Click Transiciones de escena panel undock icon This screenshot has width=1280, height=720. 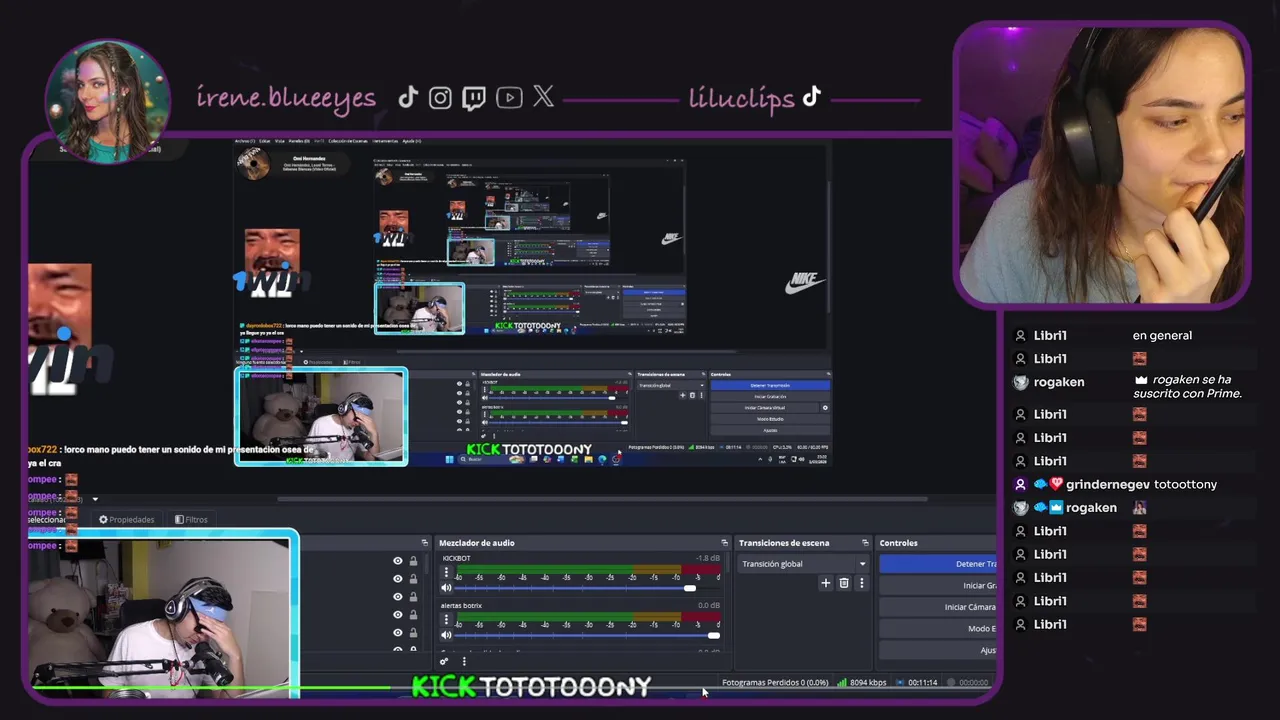(865, 543)
